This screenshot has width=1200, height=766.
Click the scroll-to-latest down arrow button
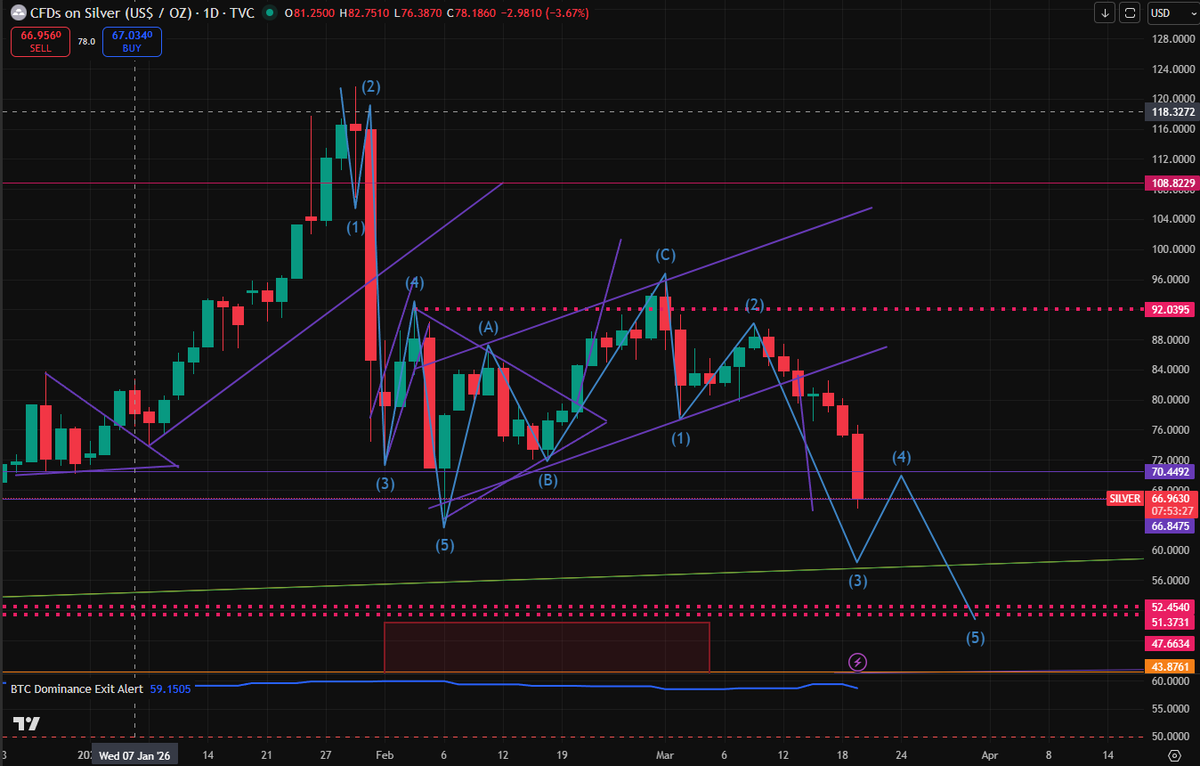[1105, 13]
